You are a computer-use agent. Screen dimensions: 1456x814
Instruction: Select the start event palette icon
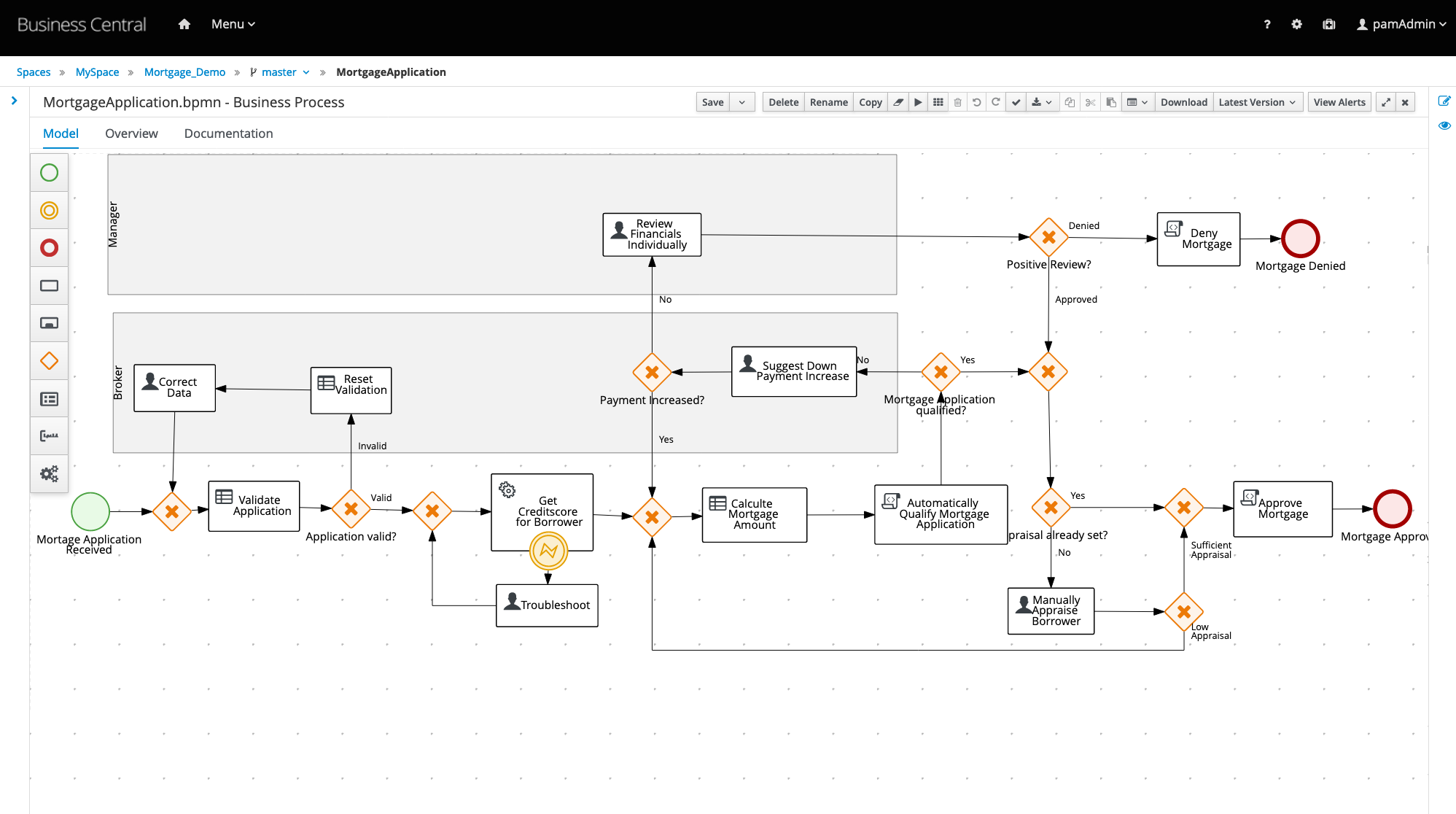point(49,173)
